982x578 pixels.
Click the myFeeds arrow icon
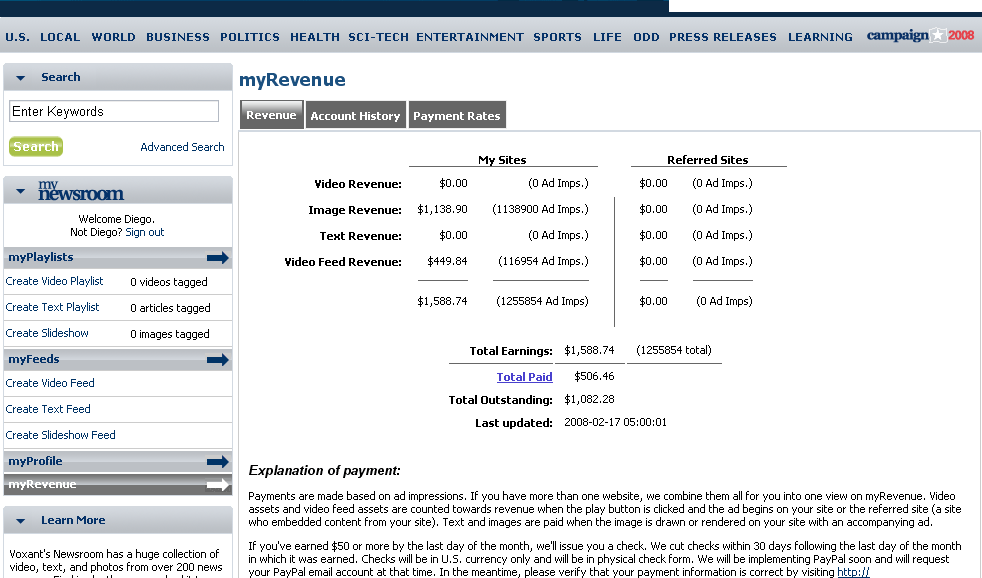217,360
